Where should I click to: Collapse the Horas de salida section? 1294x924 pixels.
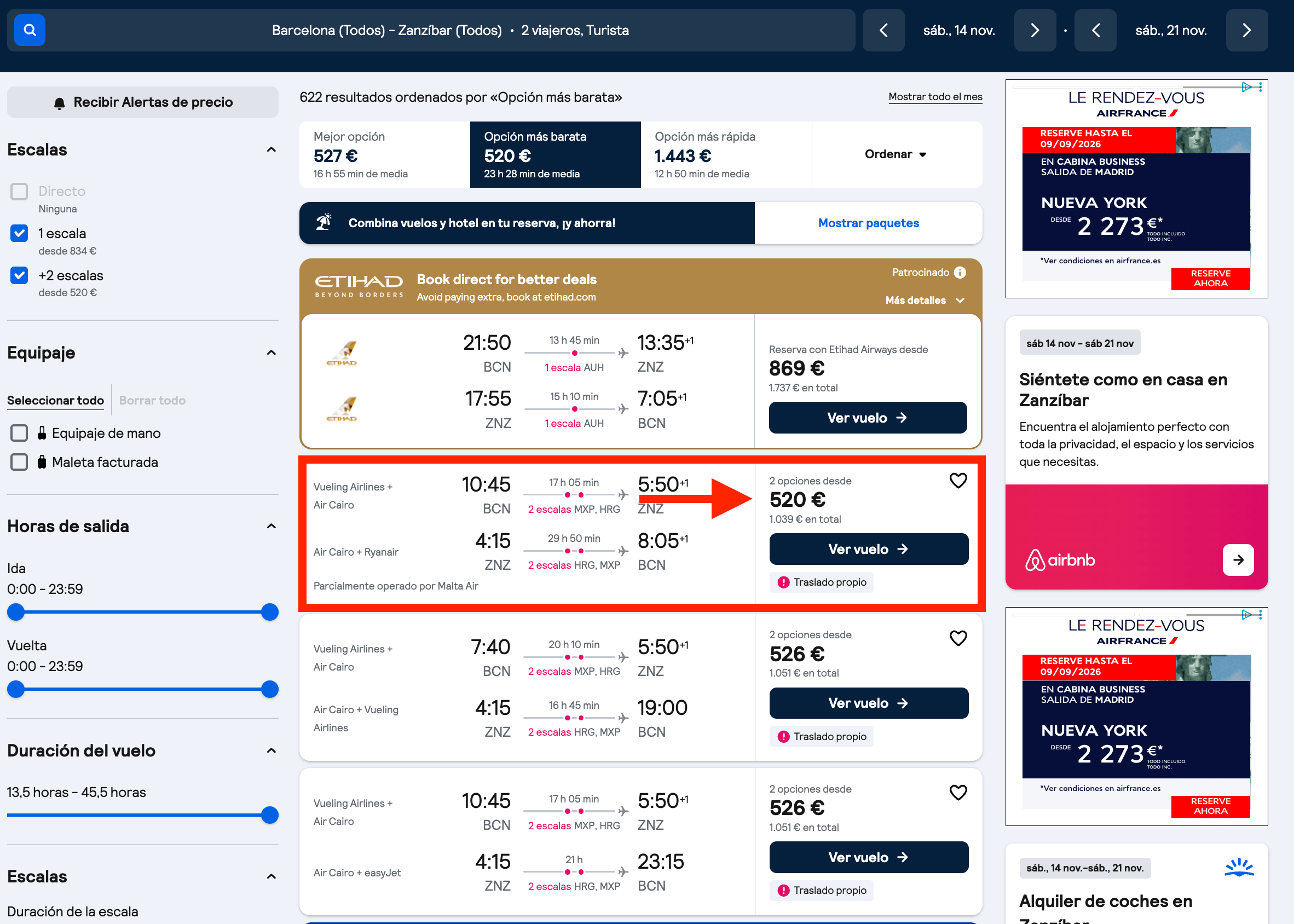tap(271, 526)
